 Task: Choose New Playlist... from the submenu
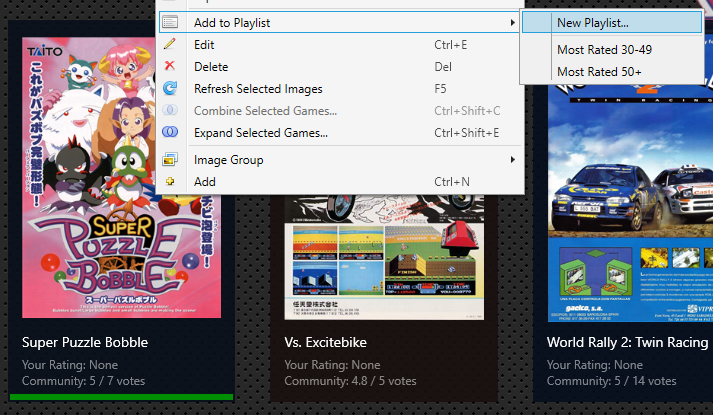pyautogui.click(x=612, y=22)
